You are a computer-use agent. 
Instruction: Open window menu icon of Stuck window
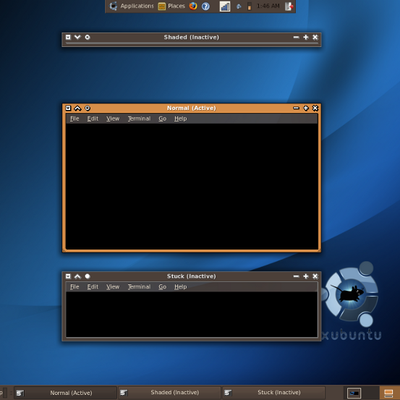pos(68,276)
